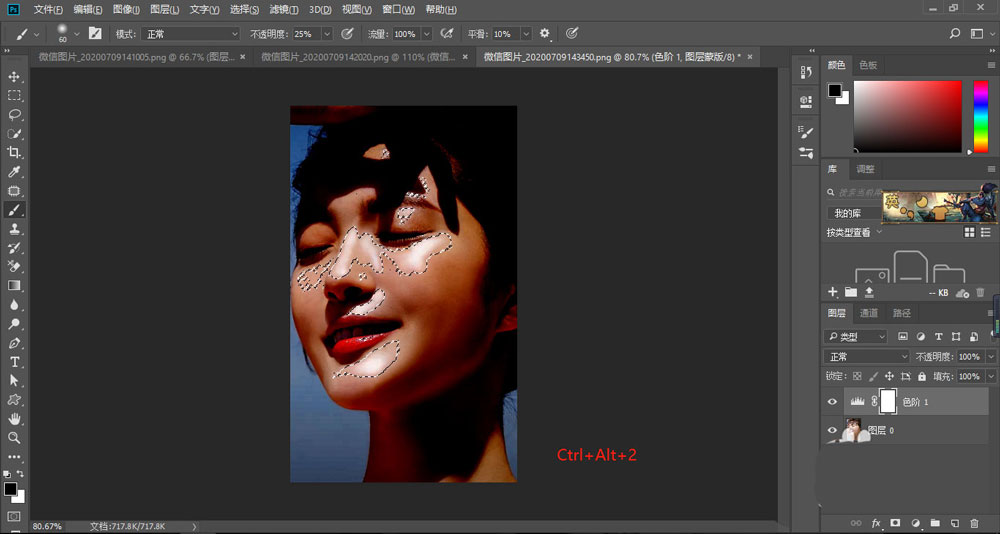Select the Horizontal Type tool
1000x534 pixels.
pos(14,361)
